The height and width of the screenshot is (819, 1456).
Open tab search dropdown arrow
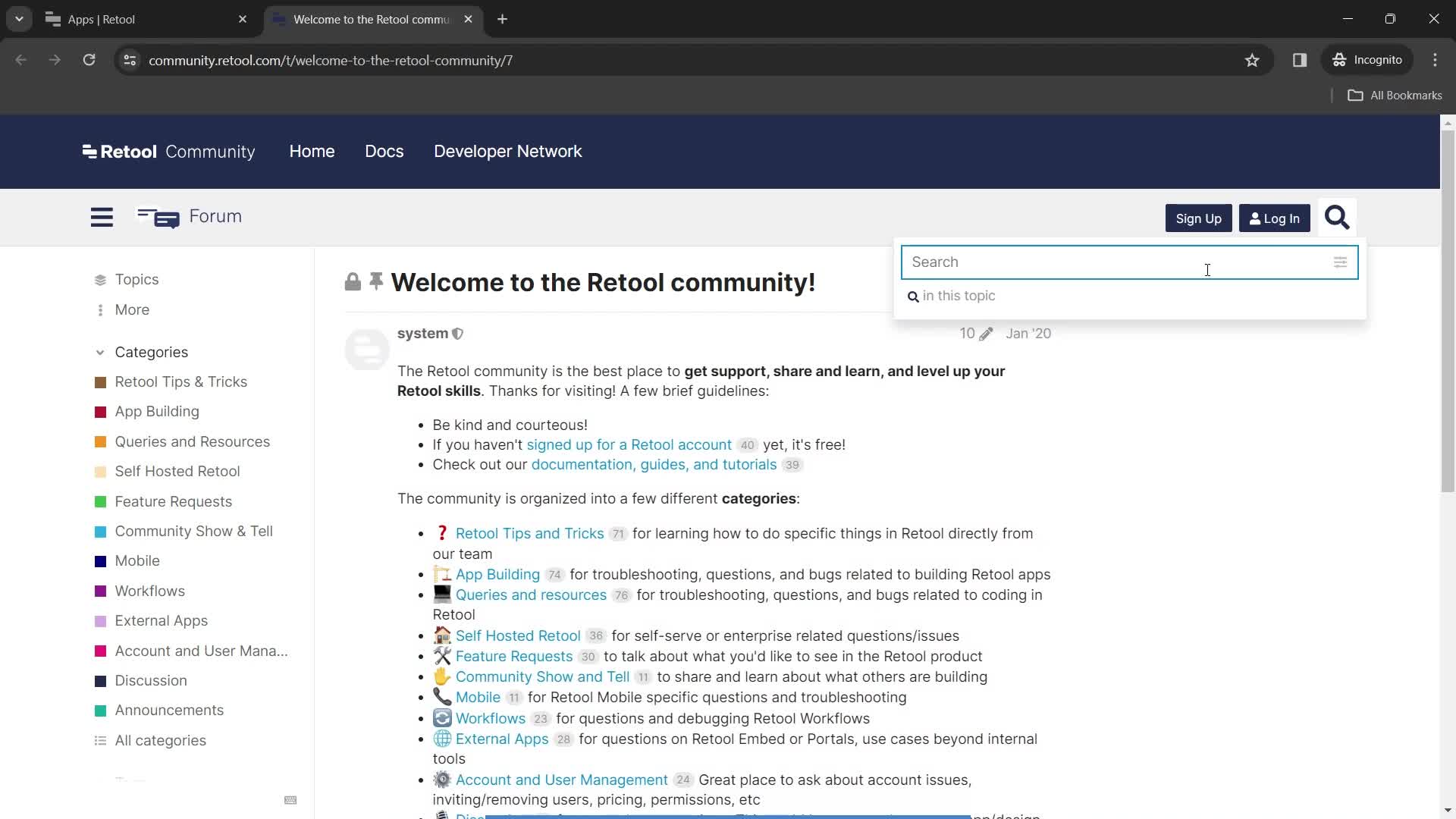19,19
